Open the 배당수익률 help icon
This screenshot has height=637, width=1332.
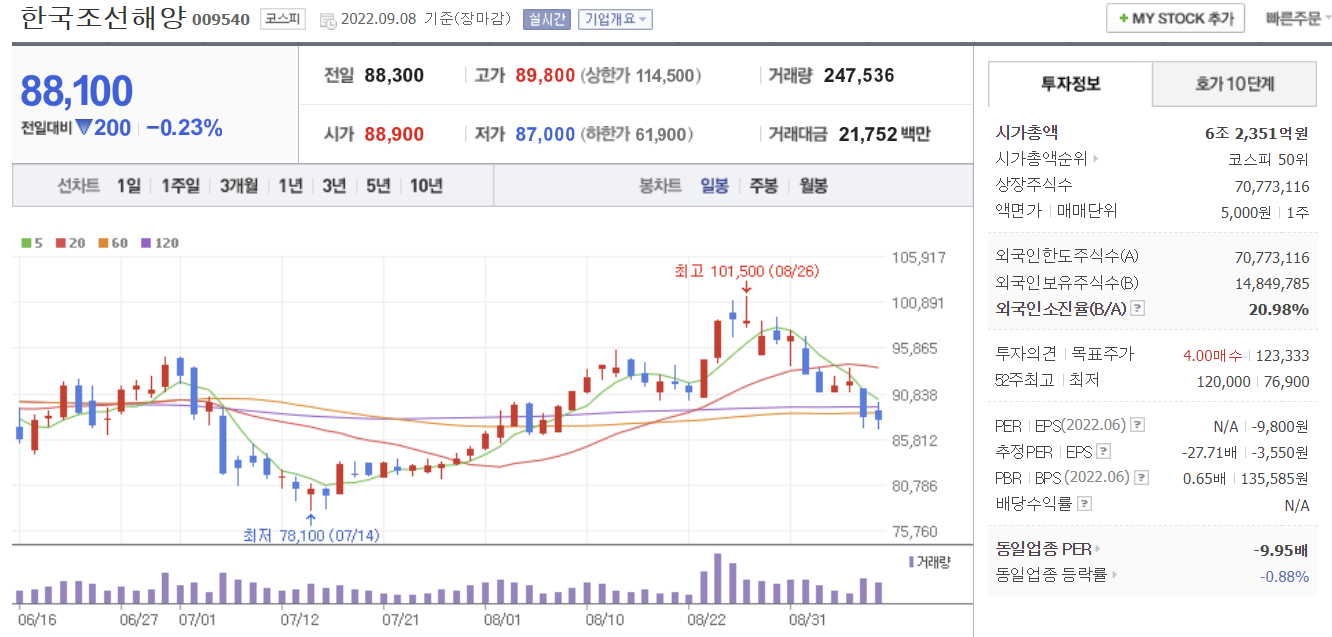1085,503
